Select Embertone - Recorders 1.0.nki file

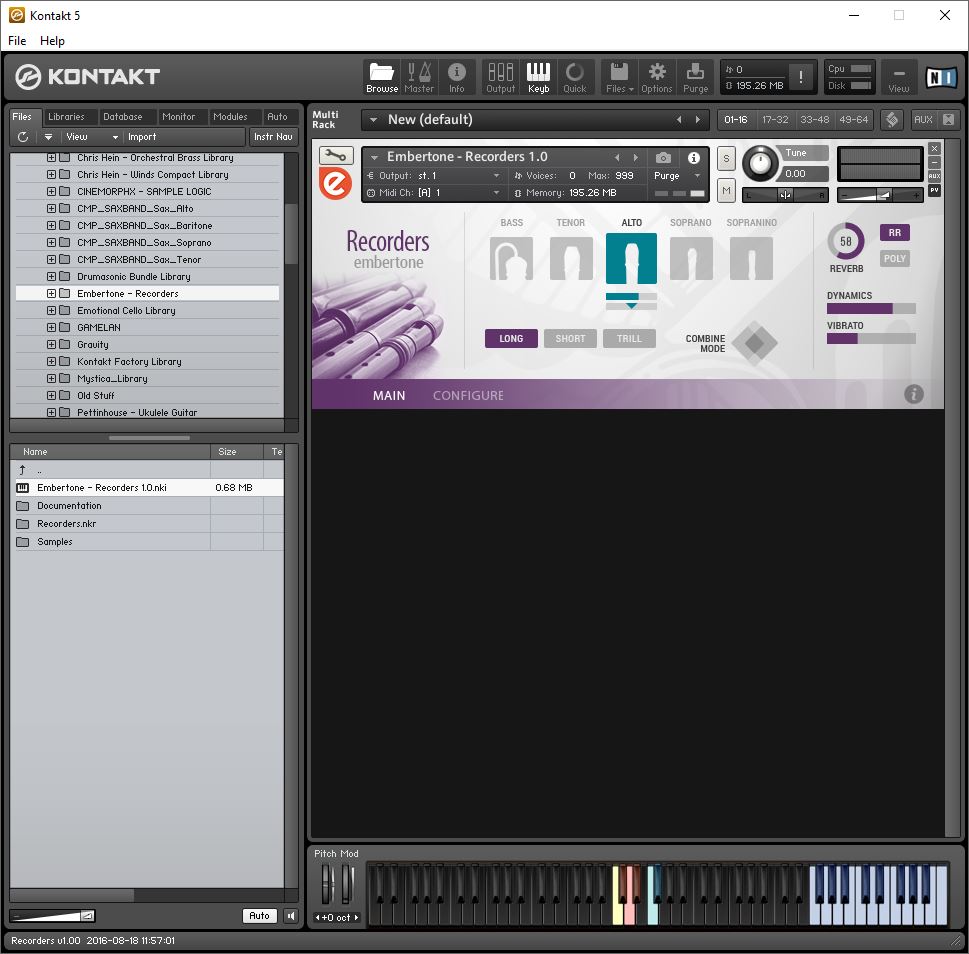[x=148, y=488]
